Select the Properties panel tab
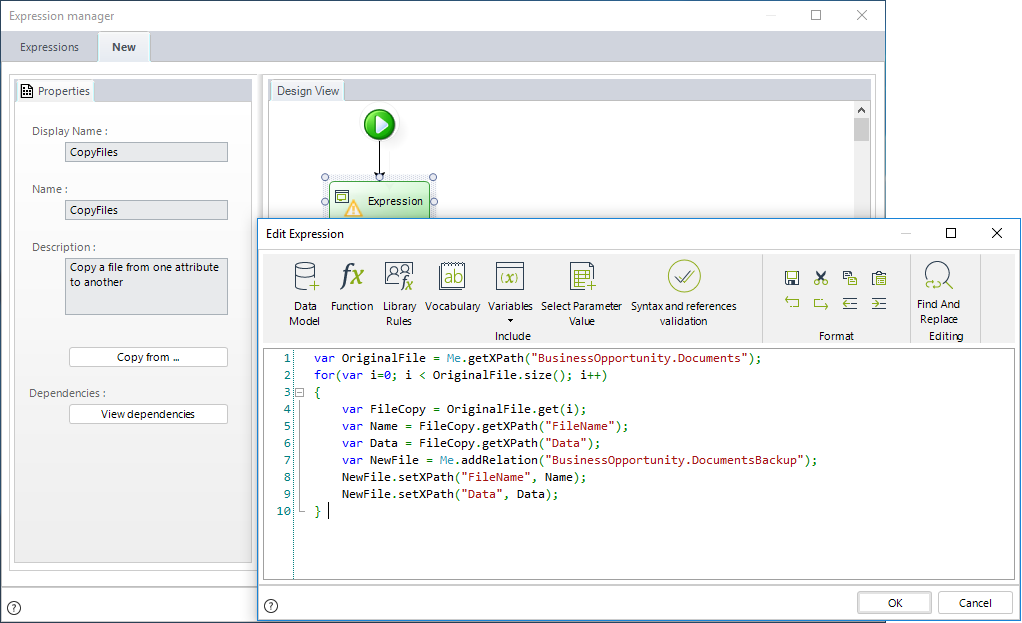This screenshot has width=1022, height=623. (x=55, y=91)
